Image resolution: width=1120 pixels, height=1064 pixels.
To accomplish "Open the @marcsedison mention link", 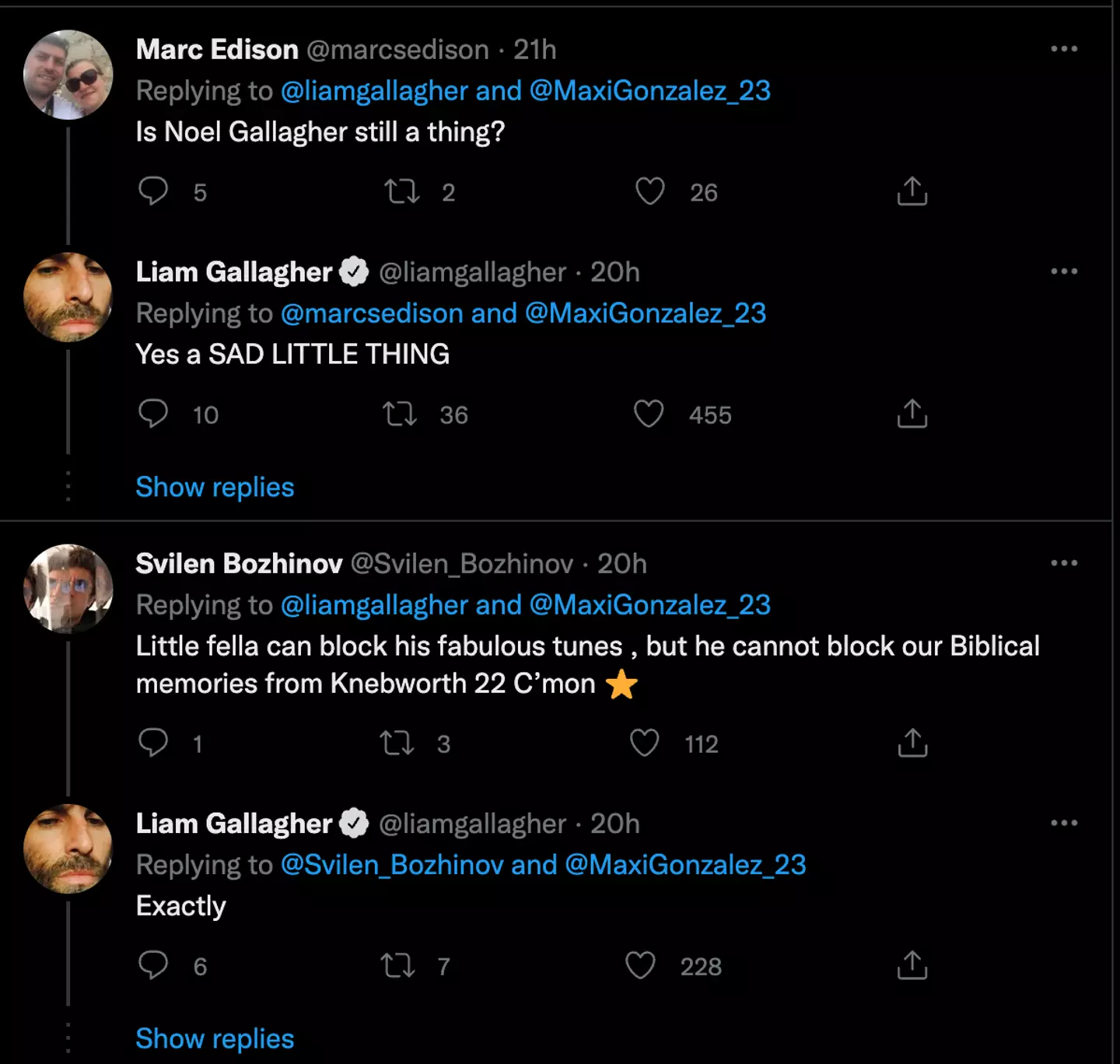I will point(372,313).
